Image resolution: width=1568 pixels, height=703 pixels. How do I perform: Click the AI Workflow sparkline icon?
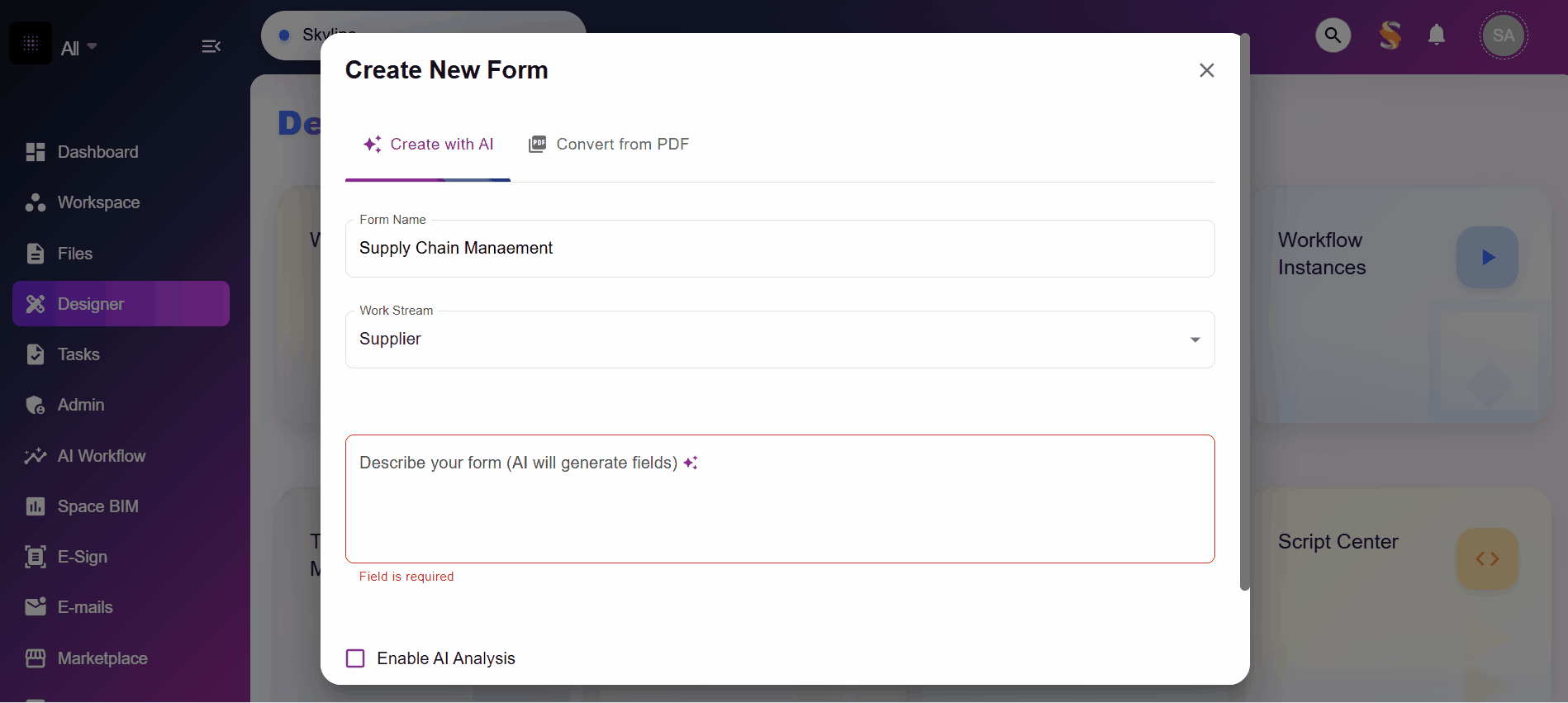click(36, 456)
